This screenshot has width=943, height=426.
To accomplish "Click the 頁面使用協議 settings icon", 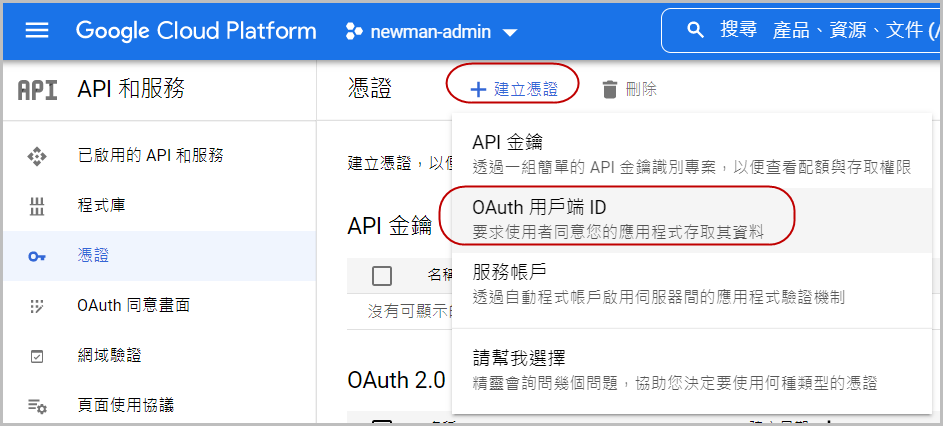I will pos(37,405).
